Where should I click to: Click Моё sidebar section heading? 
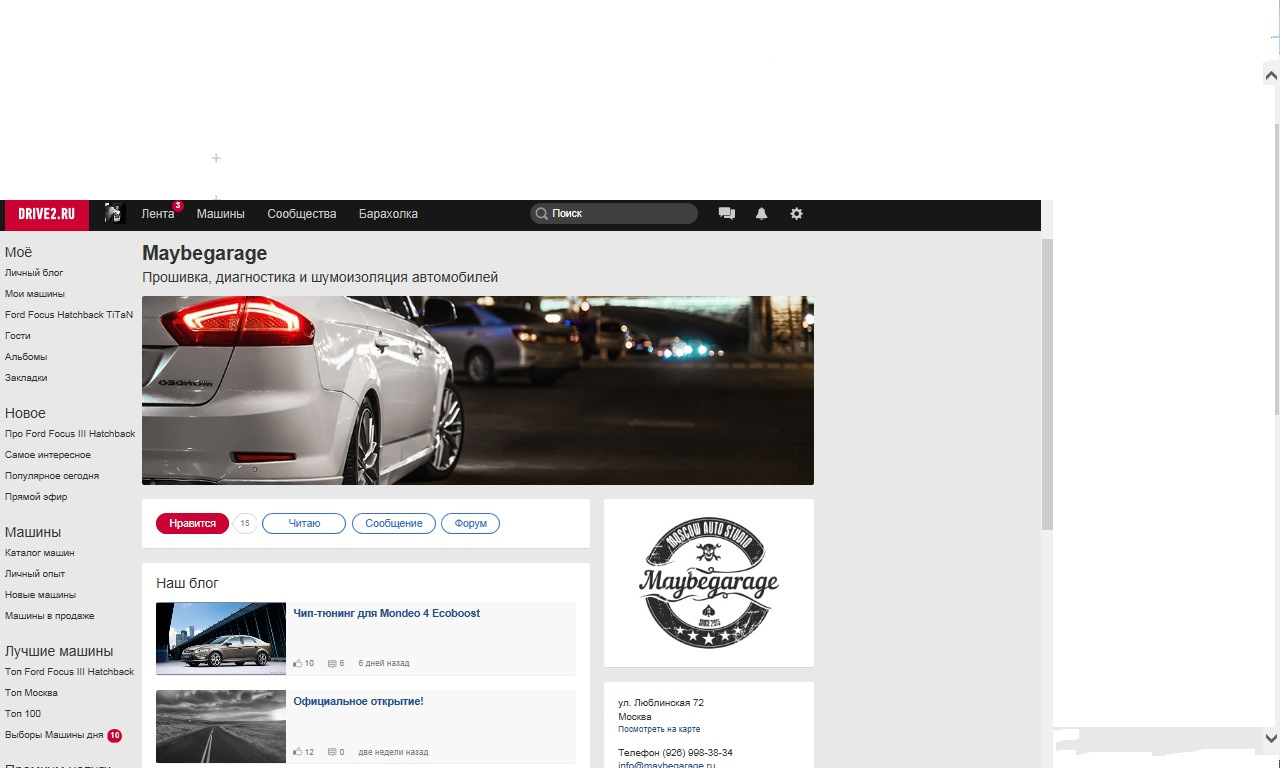tap(19, 252)
